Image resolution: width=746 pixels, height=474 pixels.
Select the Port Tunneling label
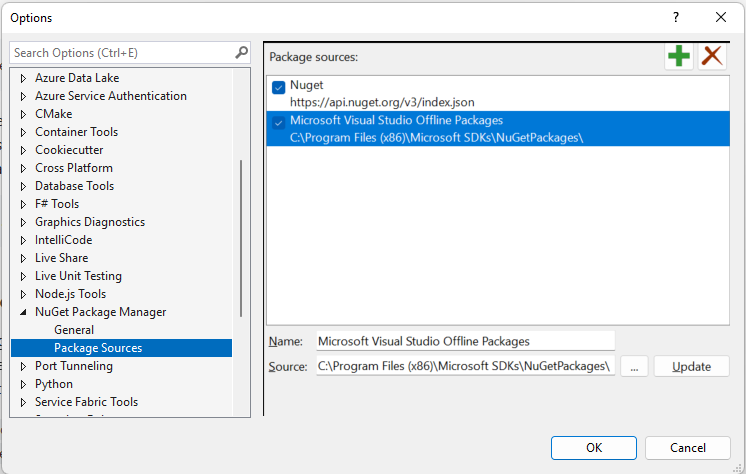(74, 366)
